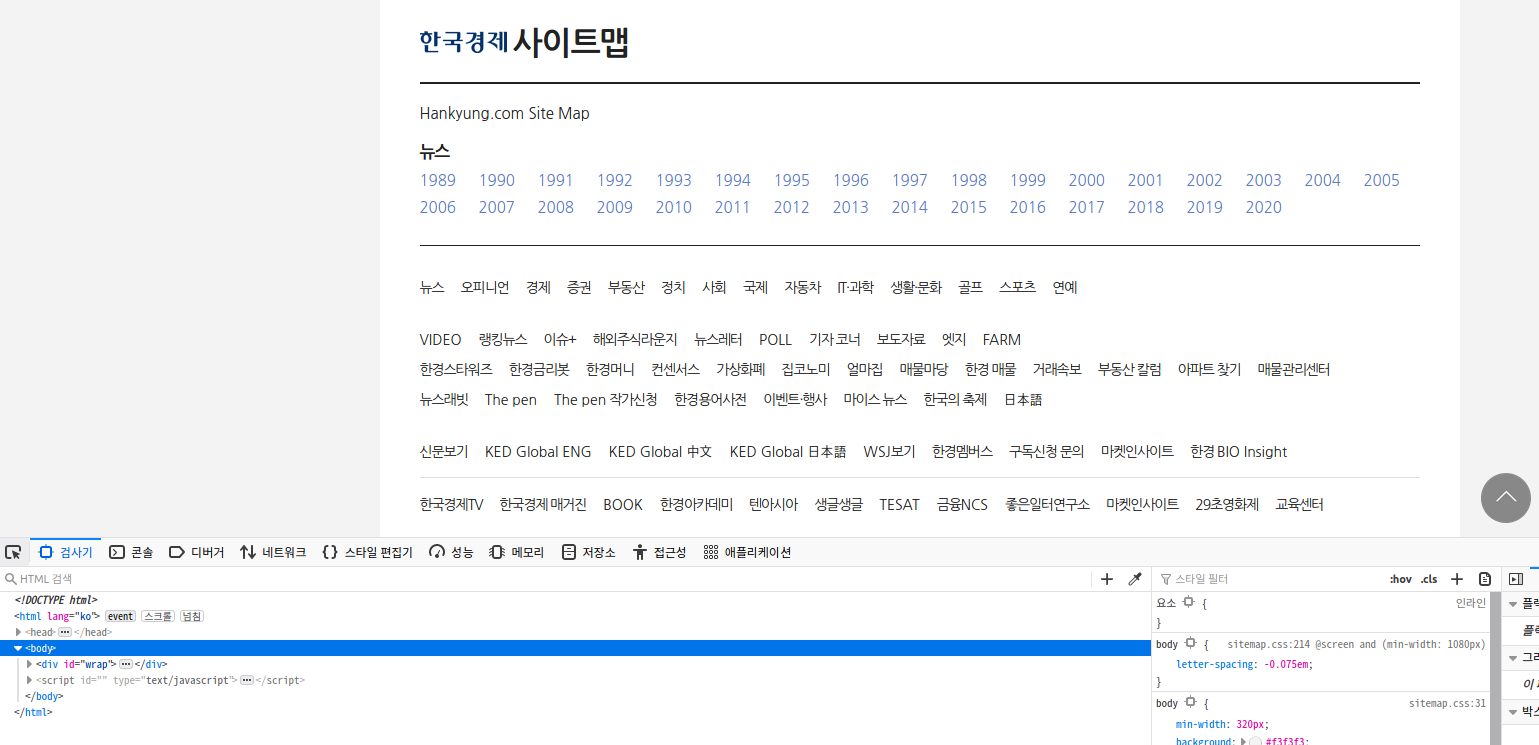Open the 성능 tab

[x=451, y=552]
